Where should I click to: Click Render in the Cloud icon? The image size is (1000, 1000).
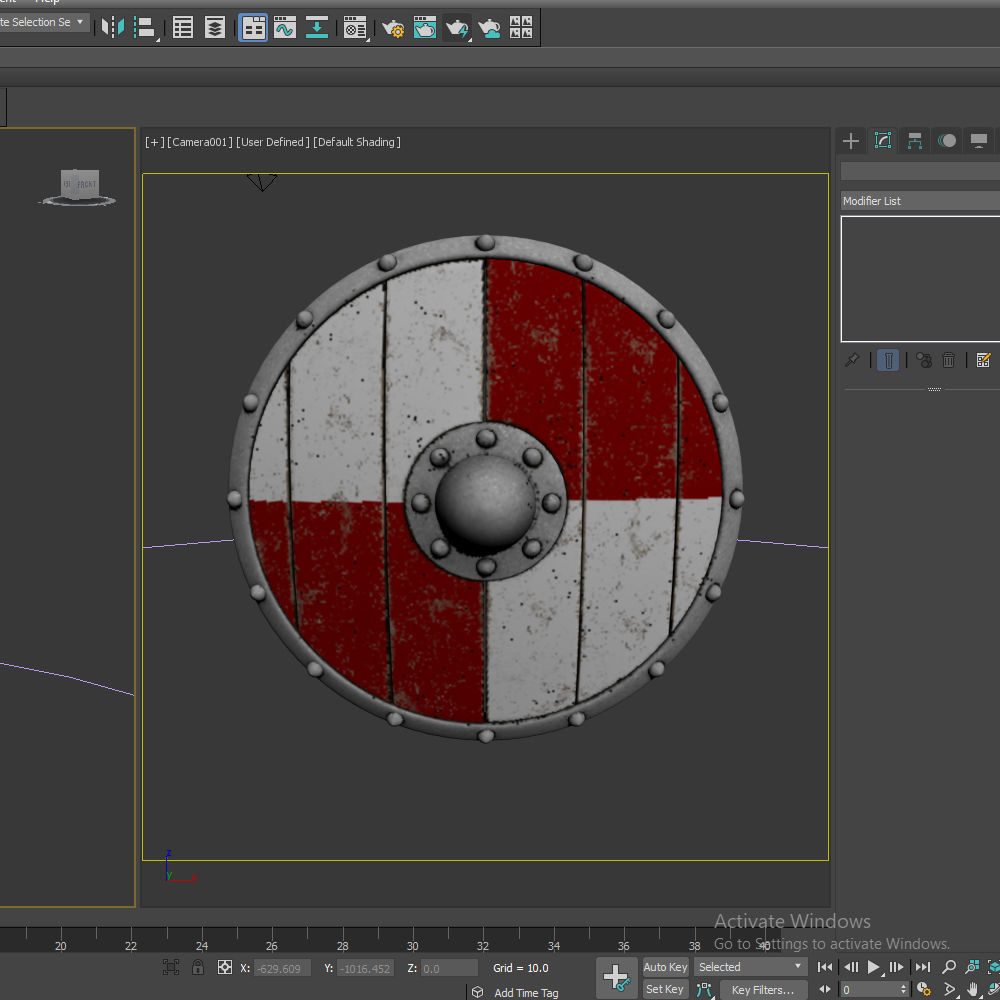click(x=489, y=27)
